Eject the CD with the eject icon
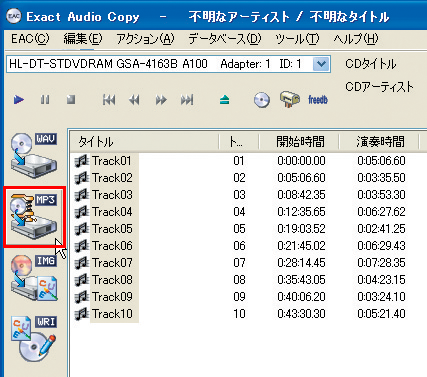This screenshot has height=377, width=427. click(225, 100)
